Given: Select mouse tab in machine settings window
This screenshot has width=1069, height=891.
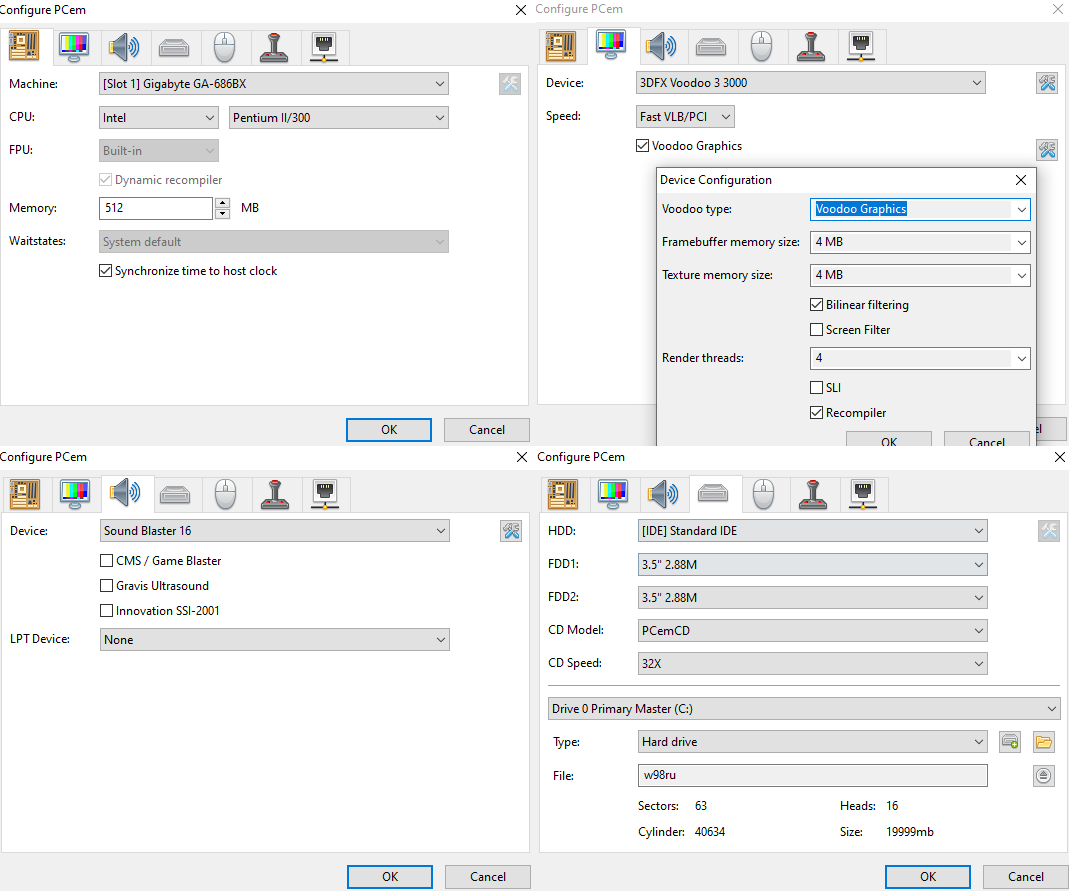Looking at the screenshot, I should [224, 46].
